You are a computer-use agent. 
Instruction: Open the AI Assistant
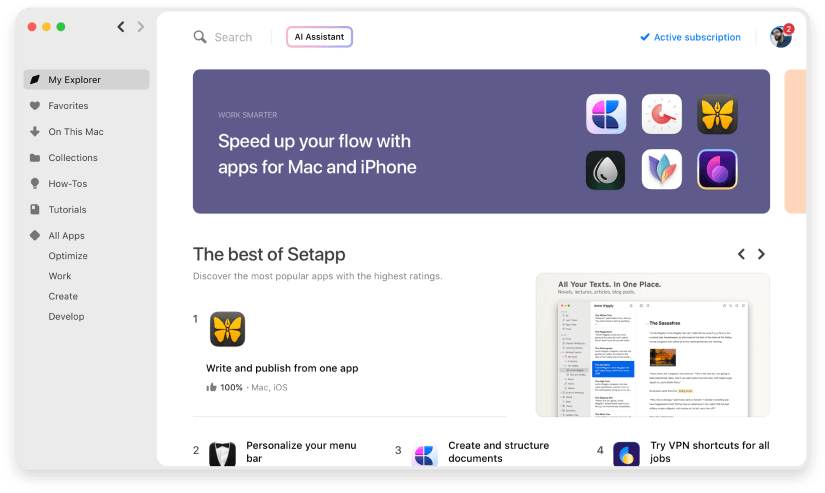click(319, 37)
